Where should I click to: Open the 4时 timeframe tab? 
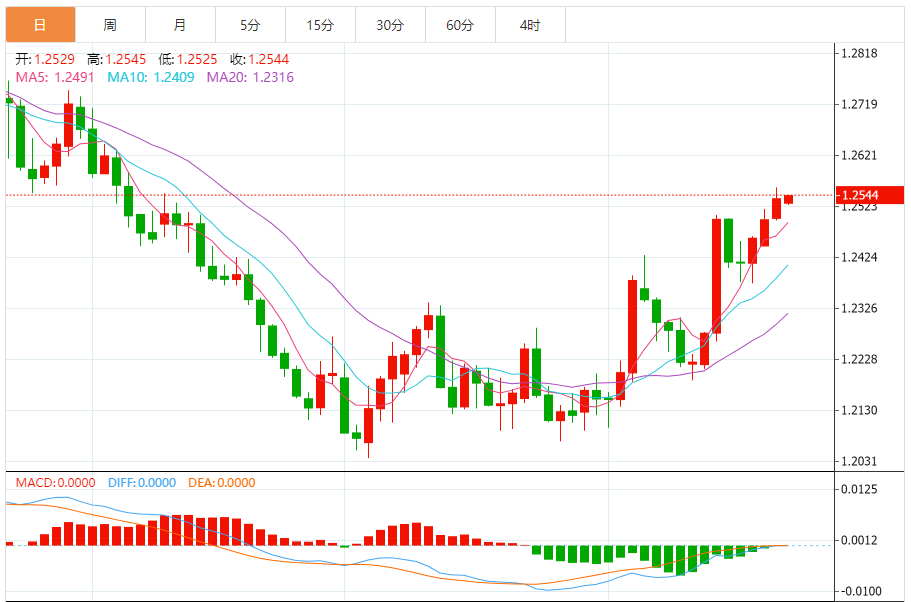(530, 25)
